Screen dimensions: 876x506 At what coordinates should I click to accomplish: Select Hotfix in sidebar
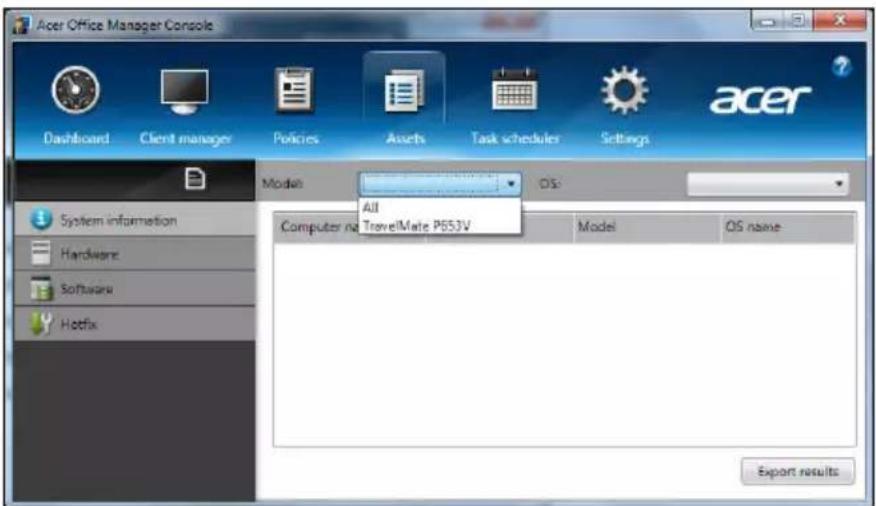(135, 323)
